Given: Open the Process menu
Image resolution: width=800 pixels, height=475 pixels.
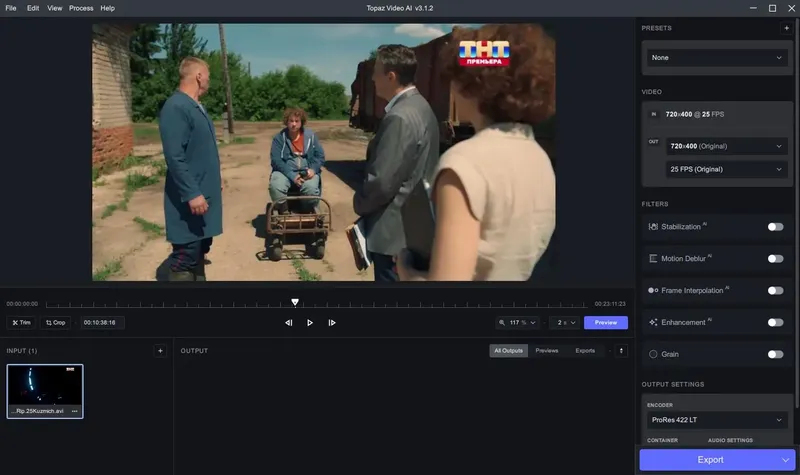Looking at the screenshot, I should pyautogui.click(x=81, y=8).
